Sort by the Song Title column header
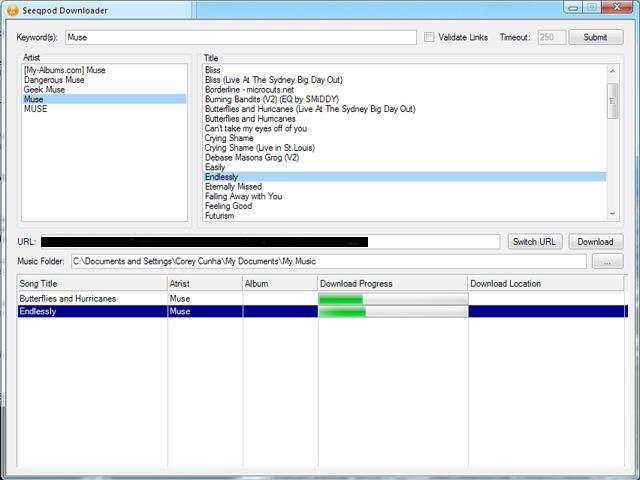 click(x=92, y=283)
